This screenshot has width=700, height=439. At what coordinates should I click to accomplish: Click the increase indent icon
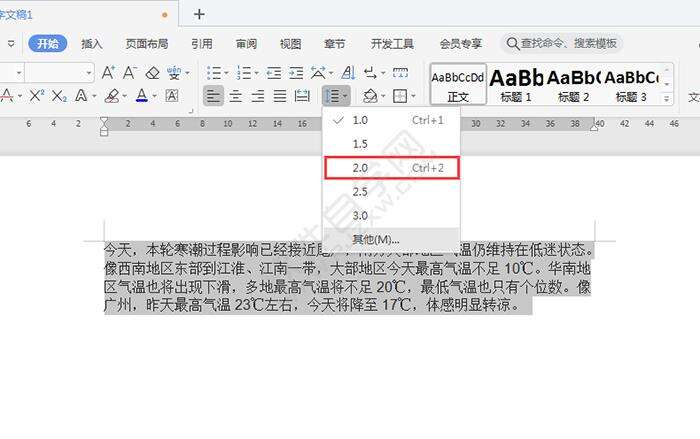(x=296, y=72)
